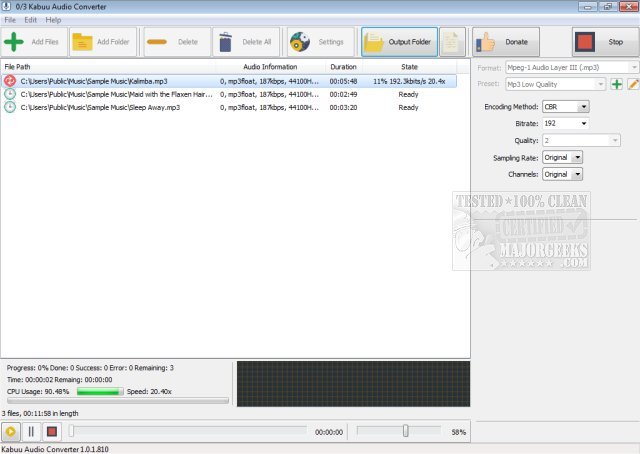Click the 58% volume value
The height and width of the screenshot is (454, 640).
[458, 432]
